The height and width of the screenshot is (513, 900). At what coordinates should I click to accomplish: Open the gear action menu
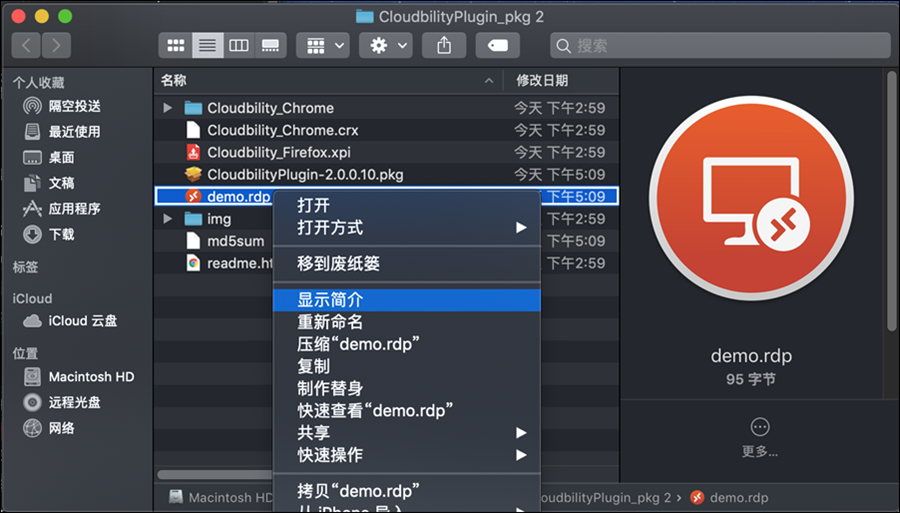point(386,45)
